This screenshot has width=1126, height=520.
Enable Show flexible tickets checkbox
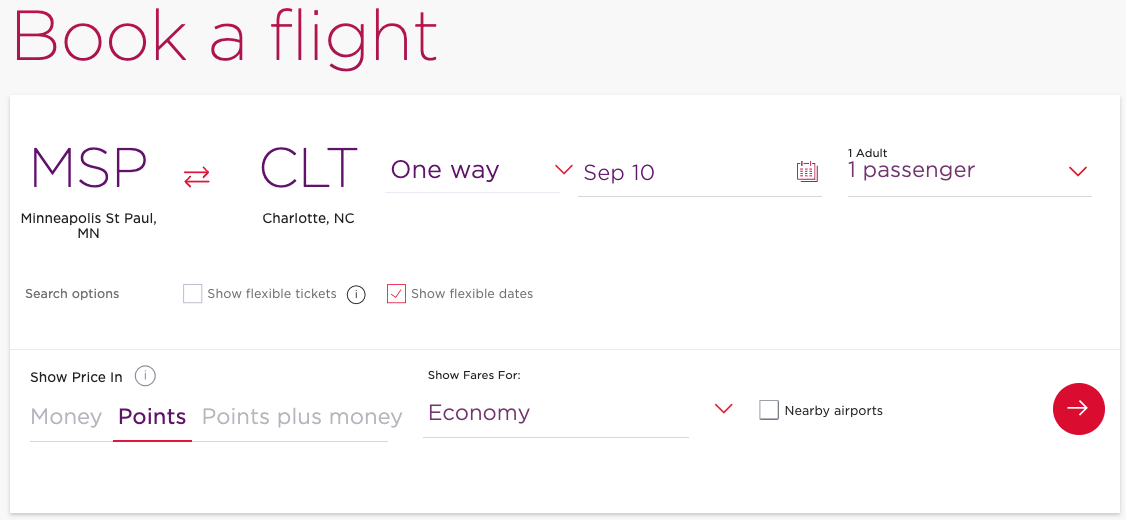coord(193,294)
